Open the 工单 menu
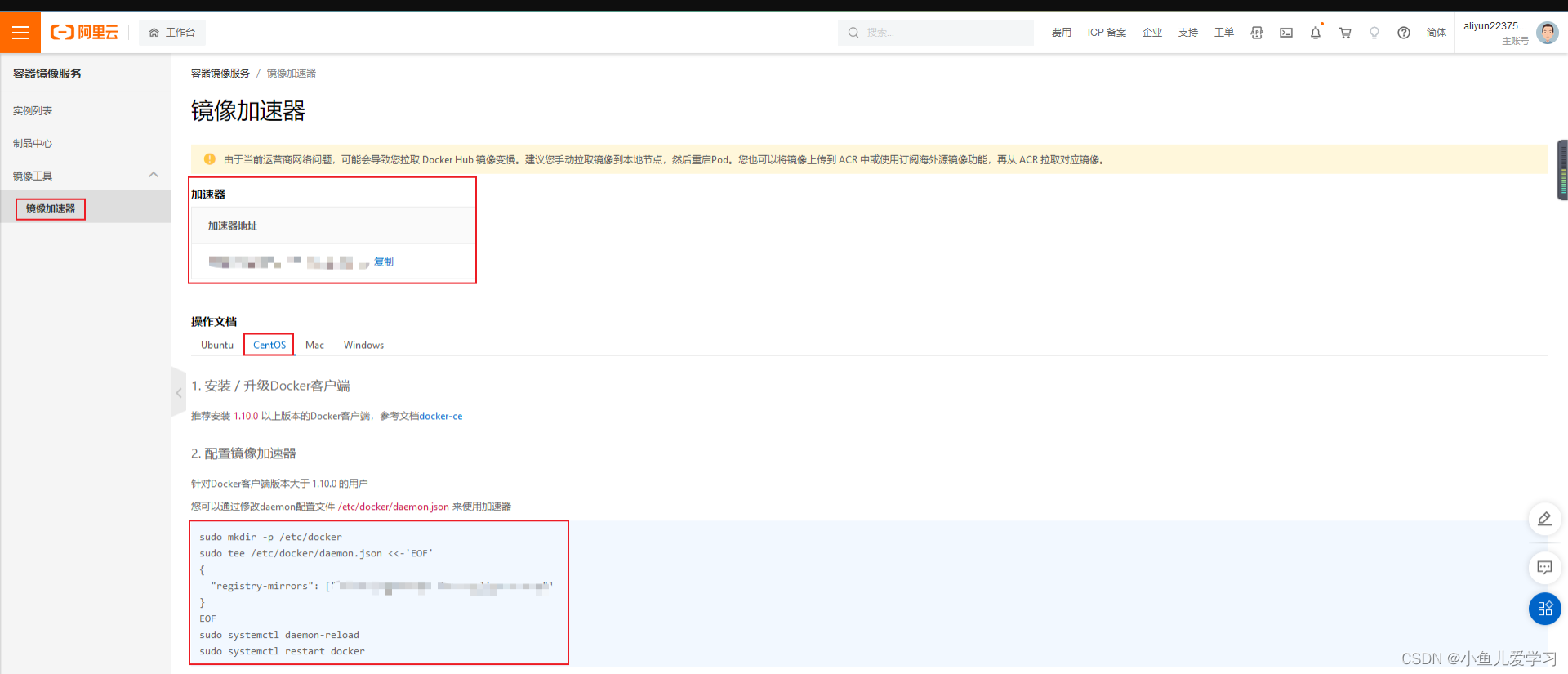The height and width of the screenshot is (674, 1568). pyautogui.click(x=1224, y=33)
